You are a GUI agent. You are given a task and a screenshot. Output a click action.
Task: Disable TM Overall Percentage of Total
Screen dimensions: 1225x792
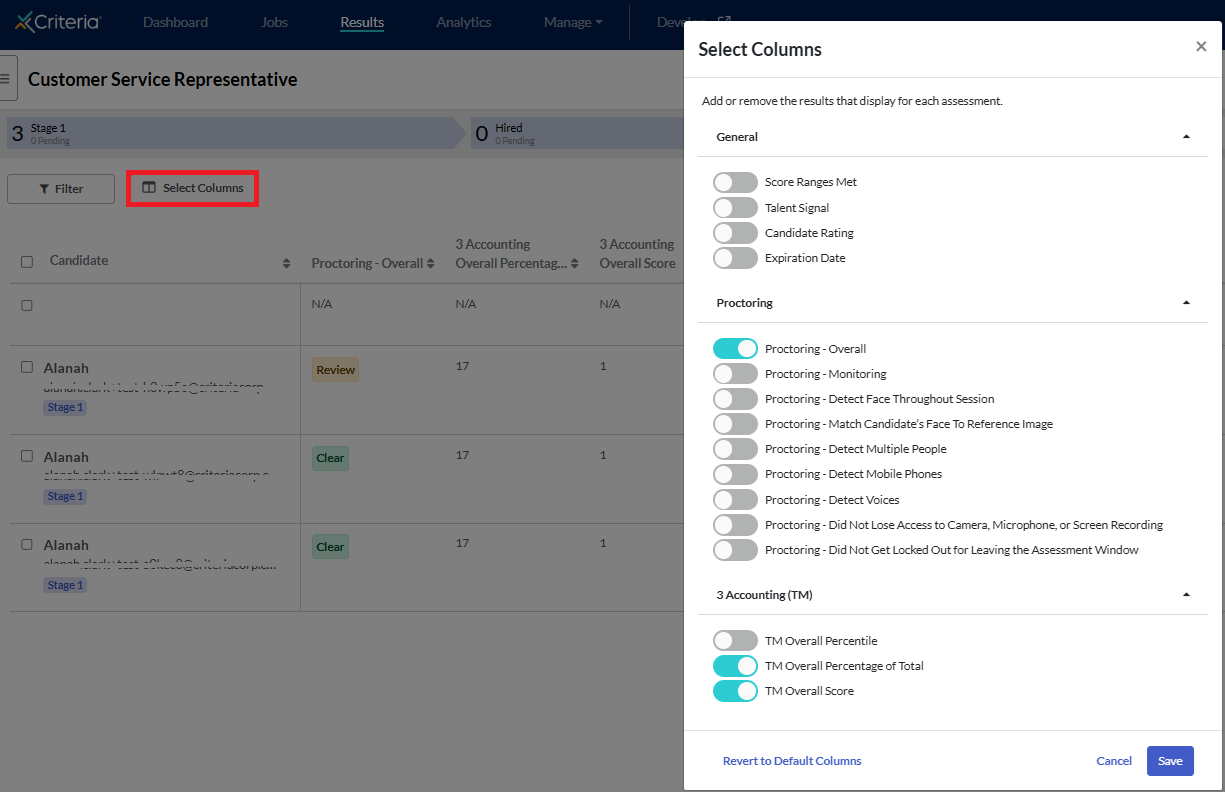(x=735, y=666)
